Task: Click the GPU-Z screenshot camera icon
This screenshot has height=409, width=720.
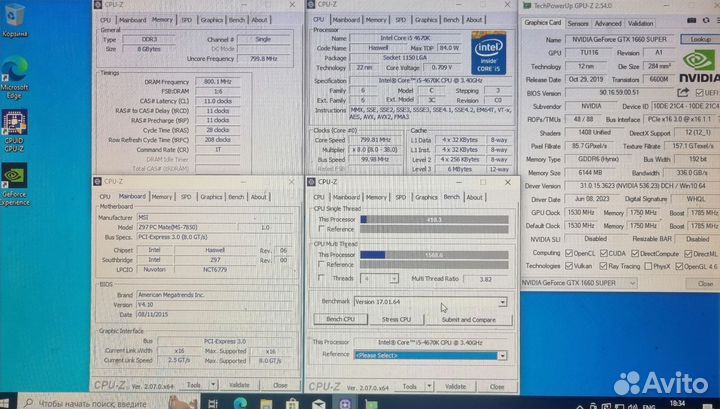Action: click(x=692, y=21)
